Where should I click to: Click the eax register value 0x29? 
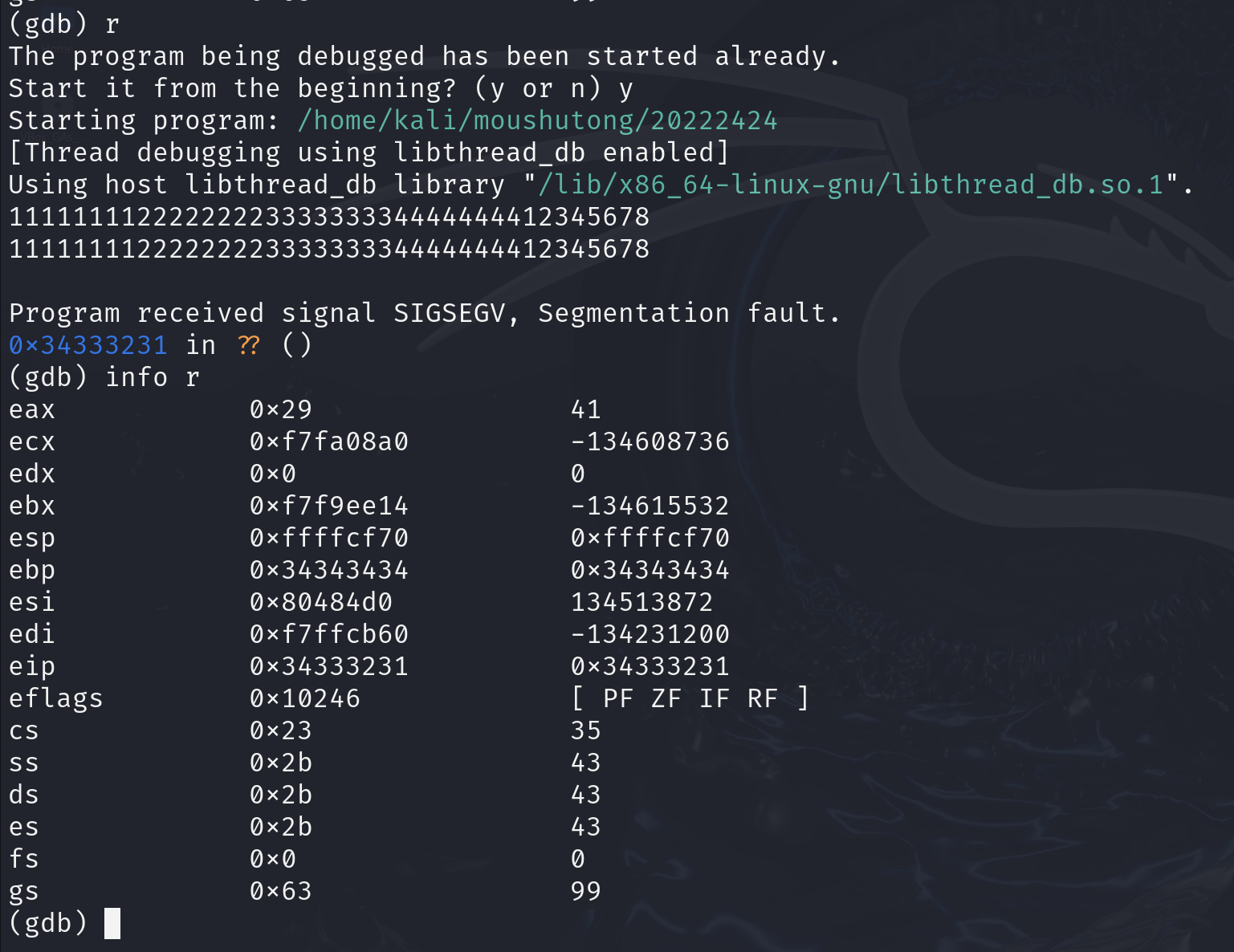click(281, 409)
